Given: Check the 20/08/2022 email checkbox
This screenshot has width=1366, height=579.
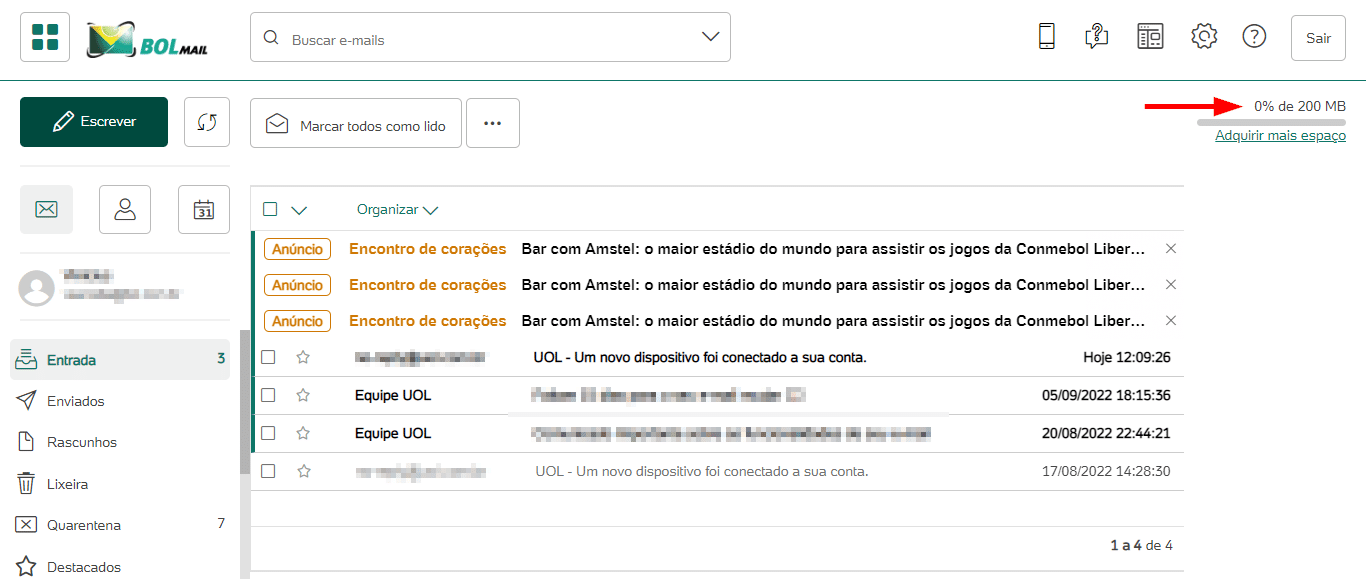Looking at the screenshot, I should click(x=268, y=433).
